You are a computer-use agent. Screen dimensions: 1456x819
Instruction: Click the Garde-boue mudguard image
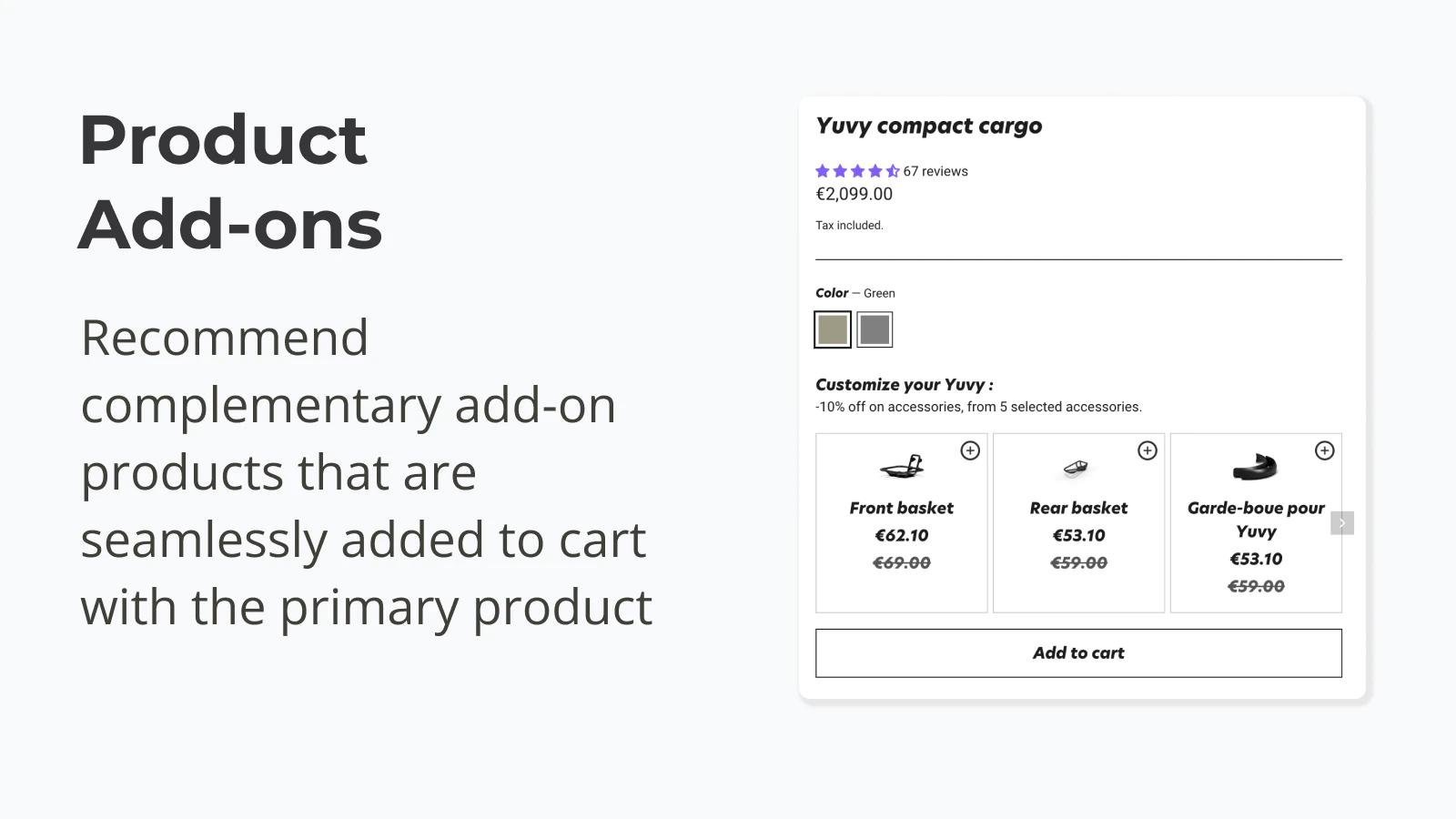tap(1256, 468)
